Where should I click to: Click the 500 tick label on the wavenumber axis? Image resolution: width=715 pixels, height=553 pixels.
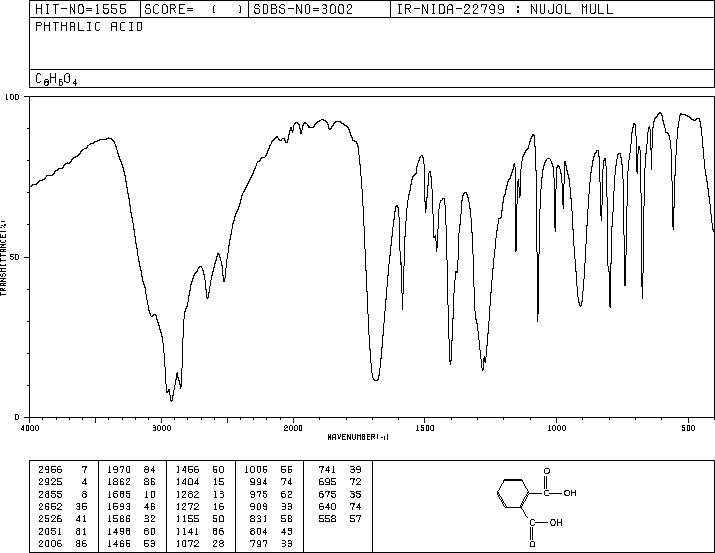[688, 428]
